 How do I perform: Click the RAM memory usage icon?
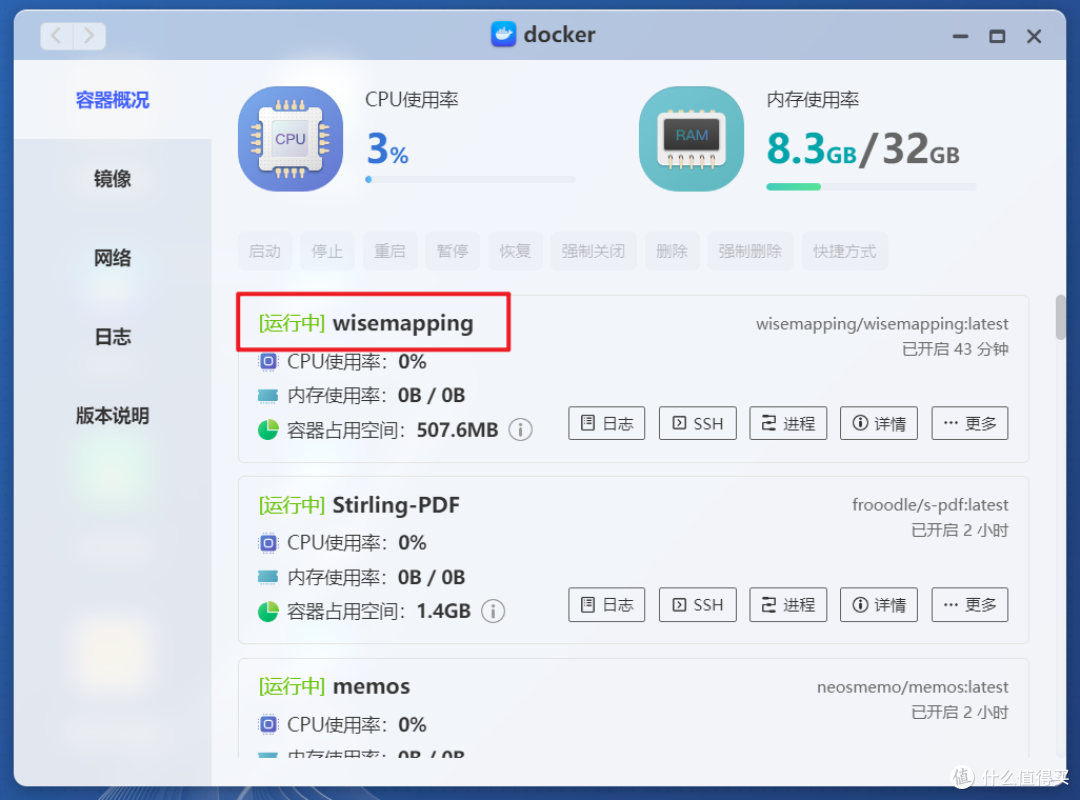pos(691,138)
